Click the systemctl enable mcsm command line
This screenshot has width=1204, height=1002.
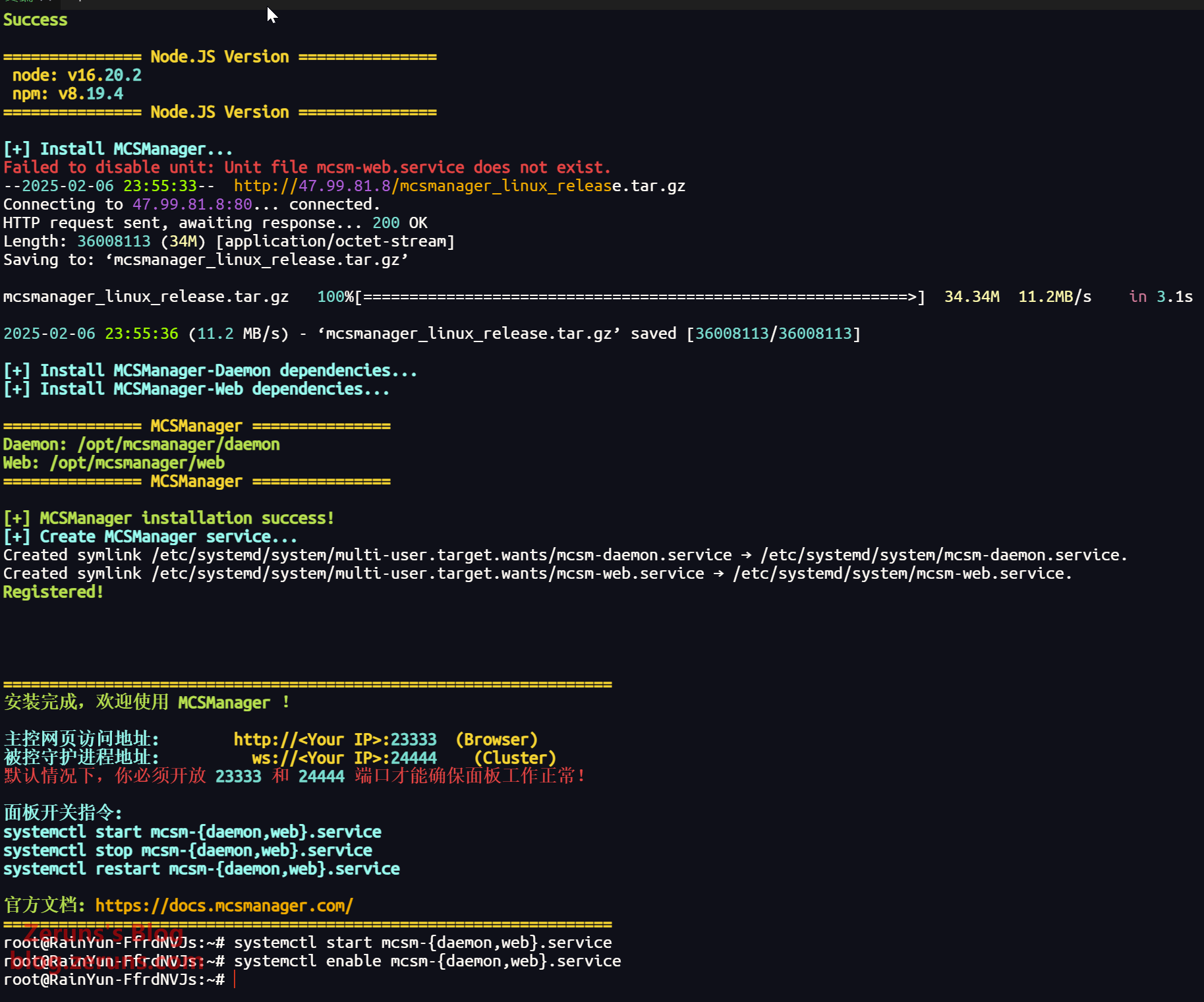click(x=428, y=961)
